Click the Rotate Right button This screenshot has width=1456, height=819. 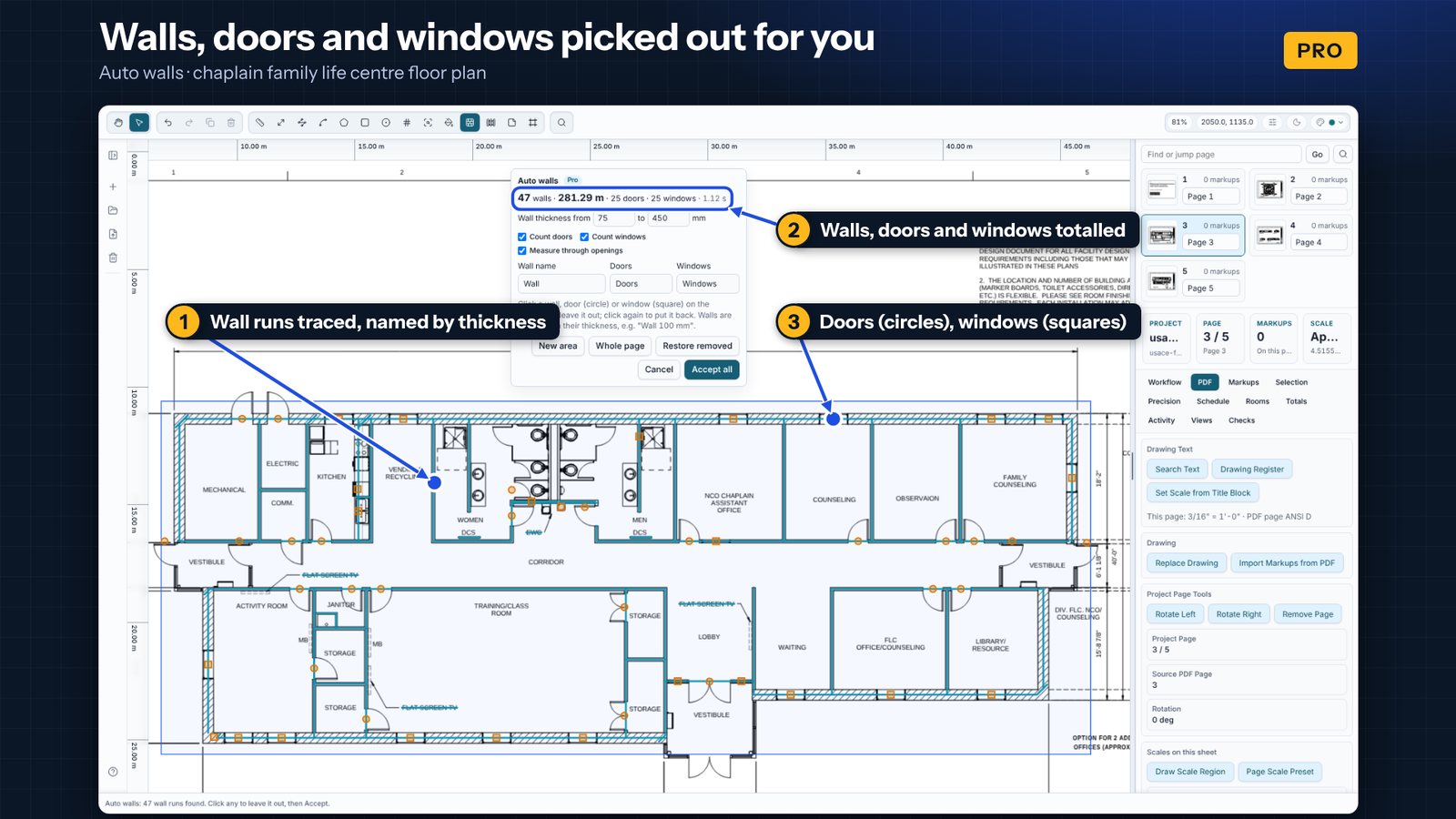click(x=1239, y=614)
